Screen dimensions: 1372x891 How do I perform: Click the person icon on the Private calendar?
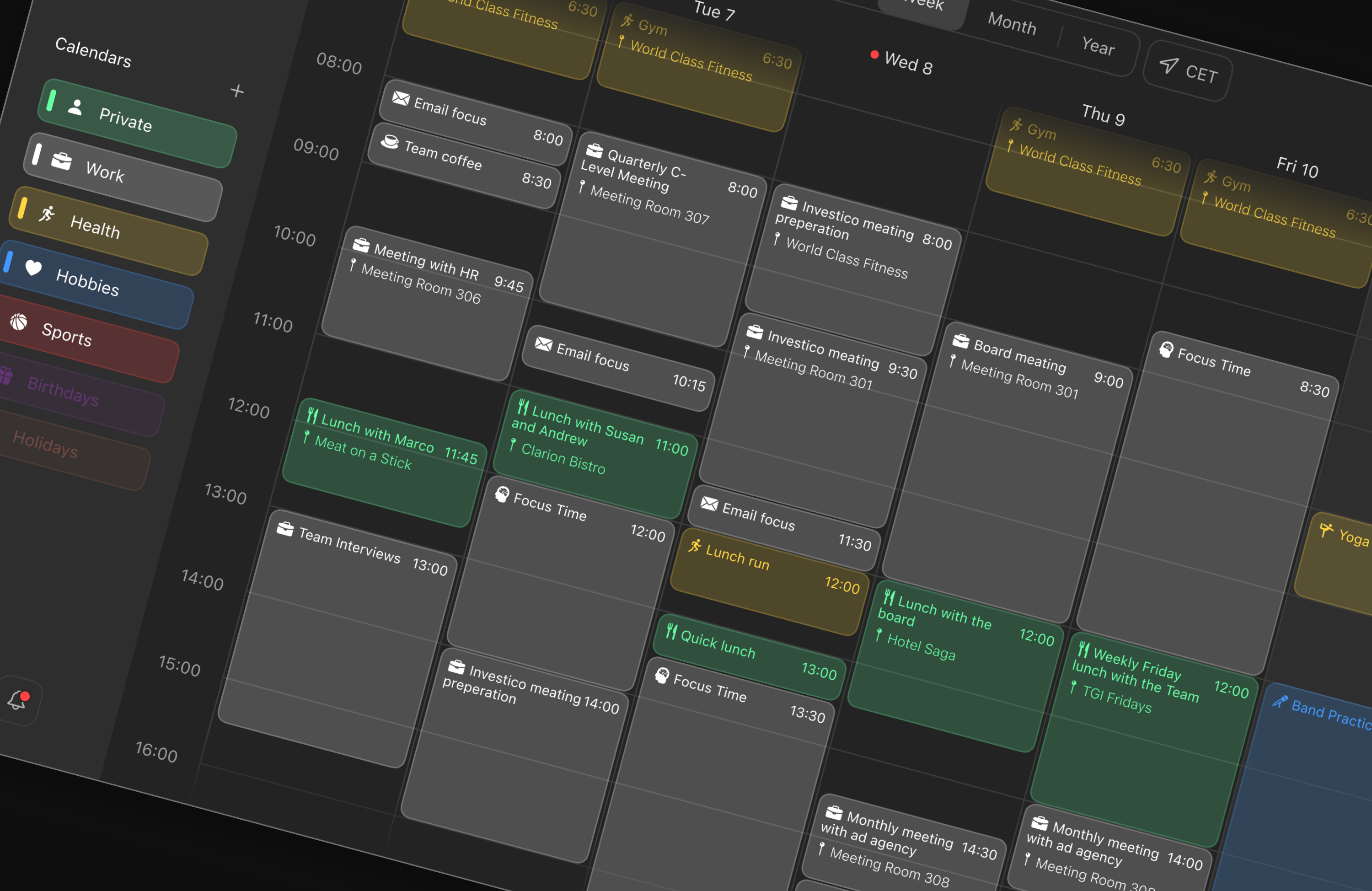[75, 108]
